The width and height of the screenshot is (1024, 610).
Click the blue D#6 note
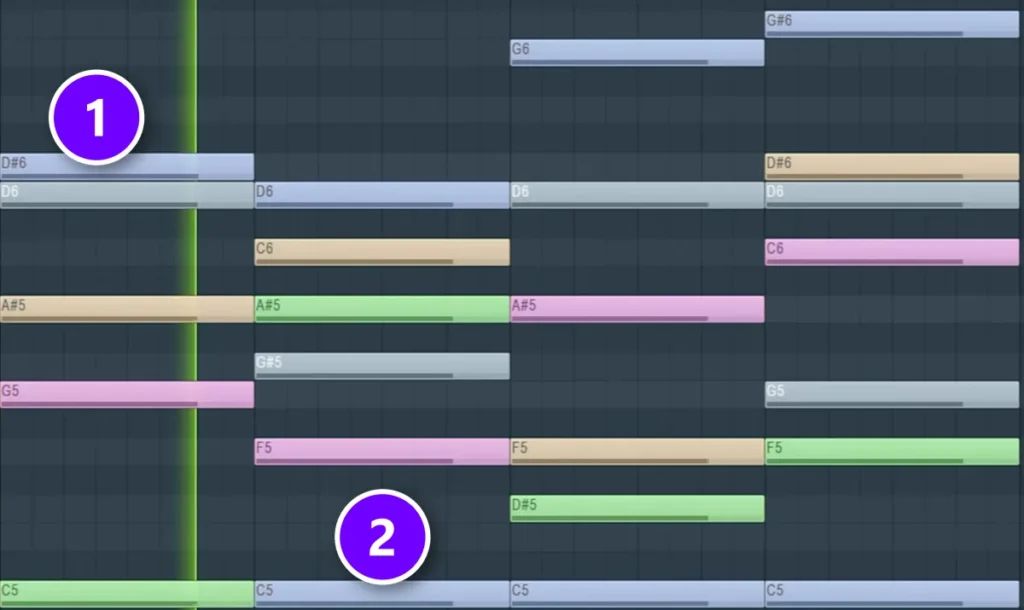point(127,167)
